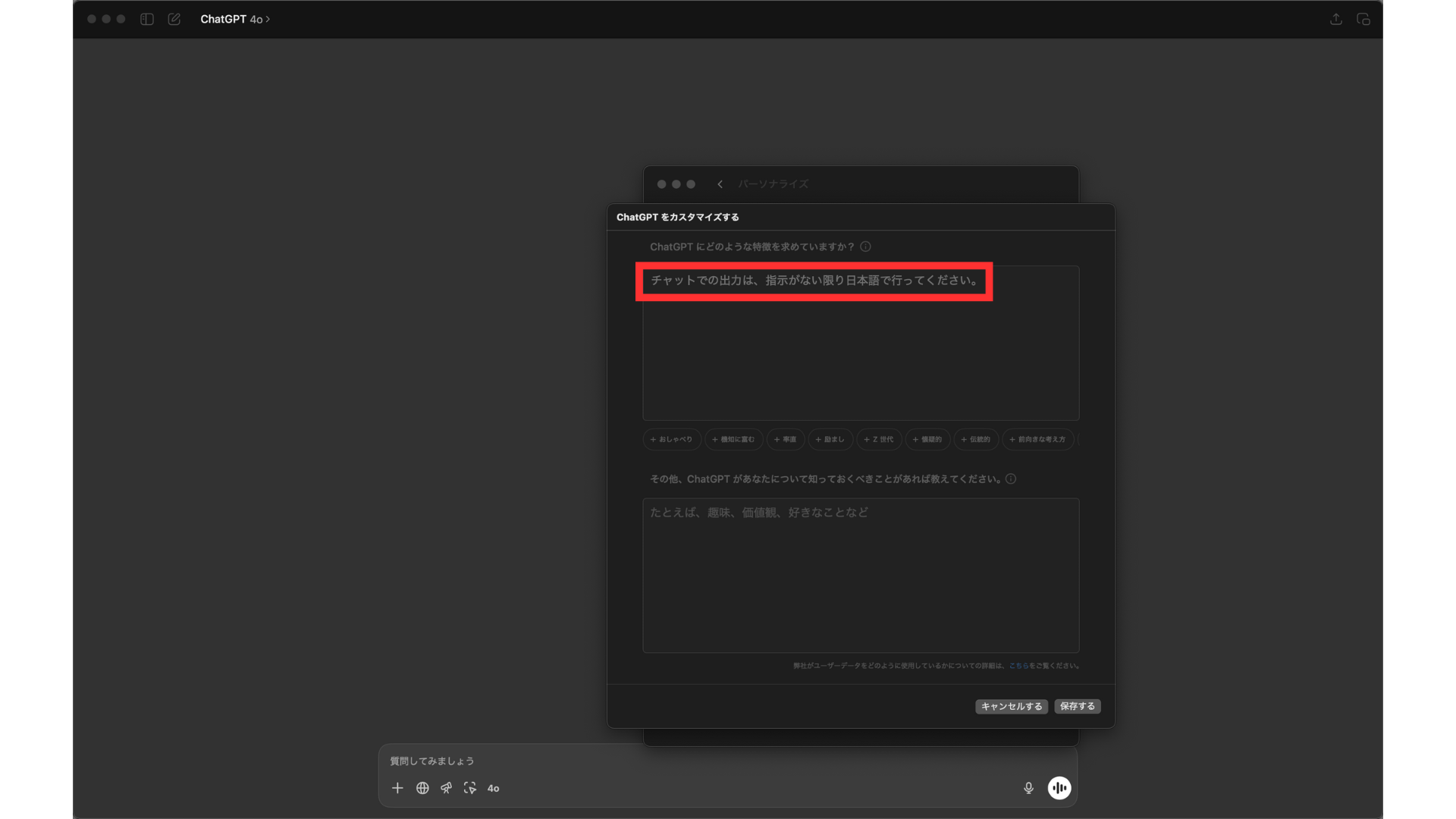Start dictation with microphone icon

(1028, 788)
